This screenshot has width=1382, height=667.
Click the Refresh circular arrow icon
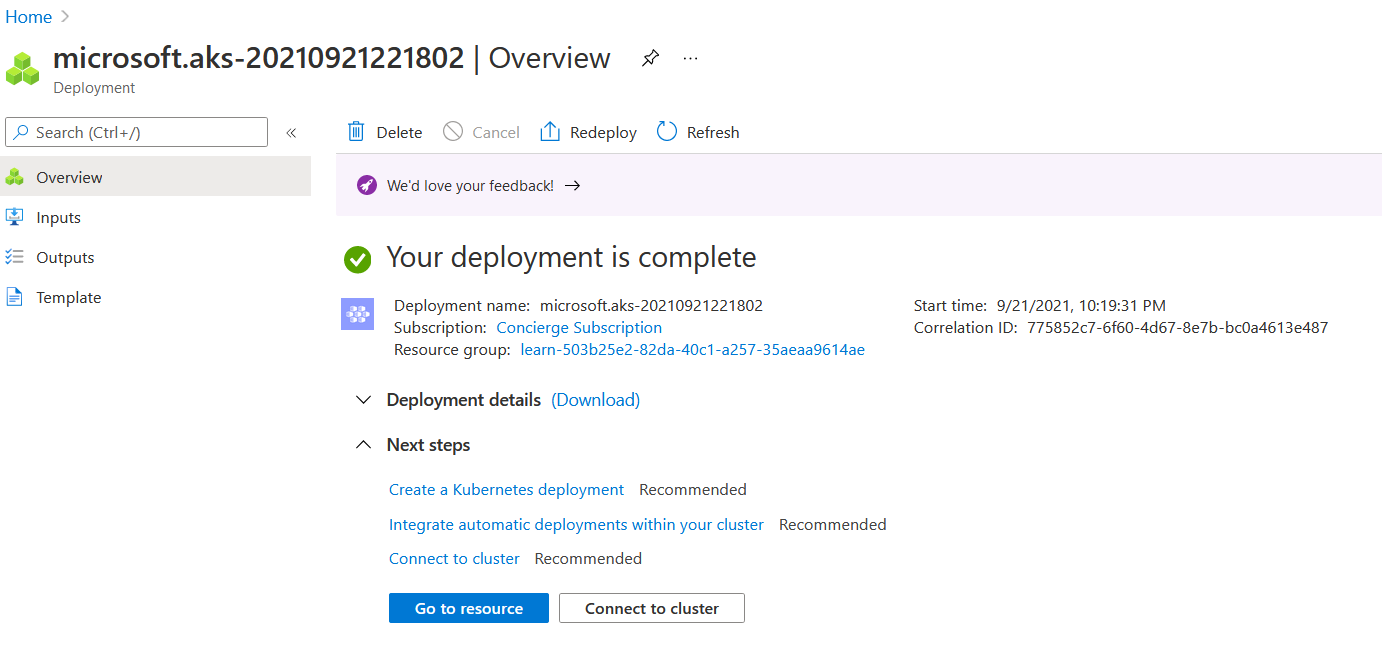pyautogui.click(x=667, y=132)
